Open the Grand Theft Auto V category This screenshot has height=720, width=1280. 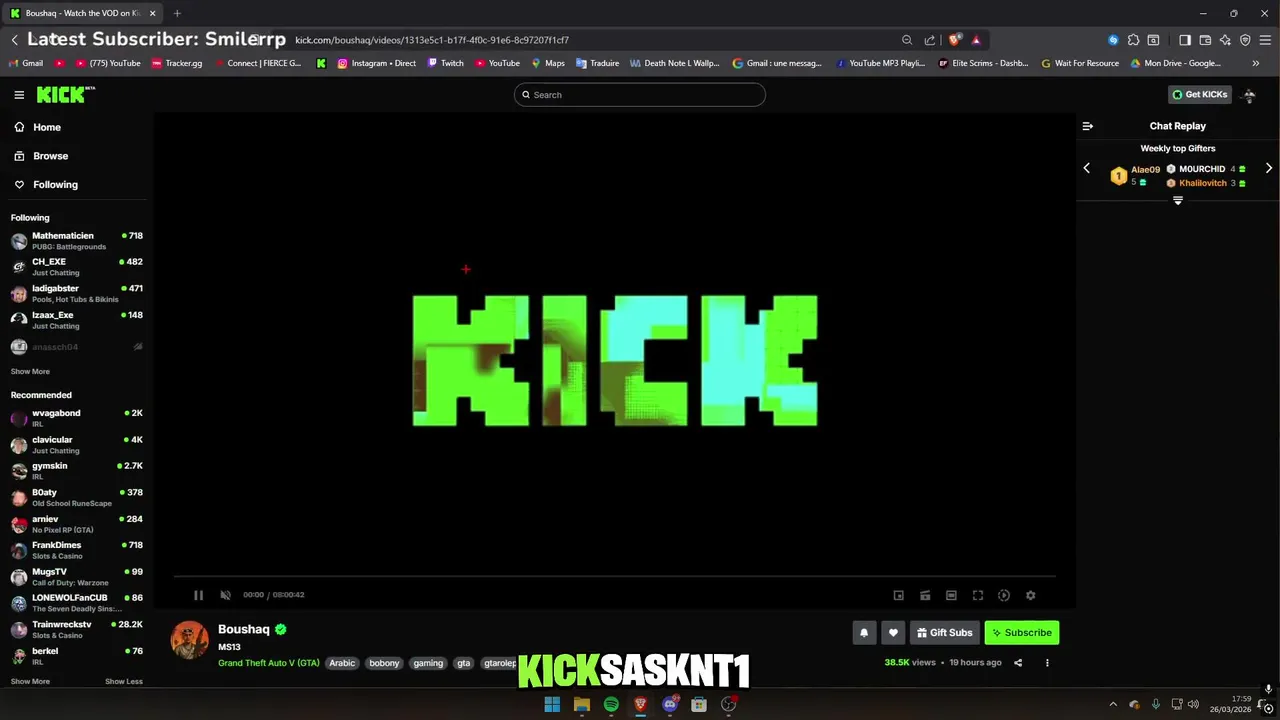(269, 663)
